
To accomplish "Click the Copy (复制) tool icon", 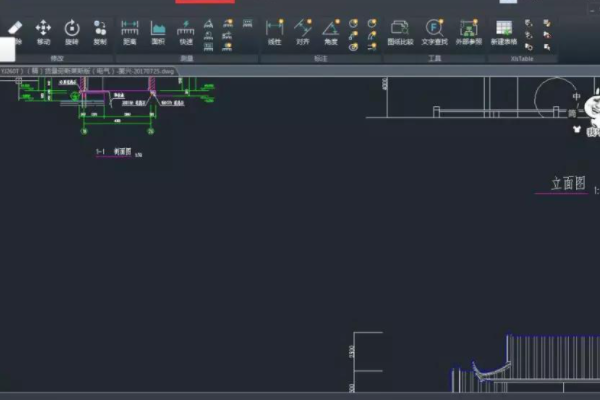I will (x=100, y=31).
